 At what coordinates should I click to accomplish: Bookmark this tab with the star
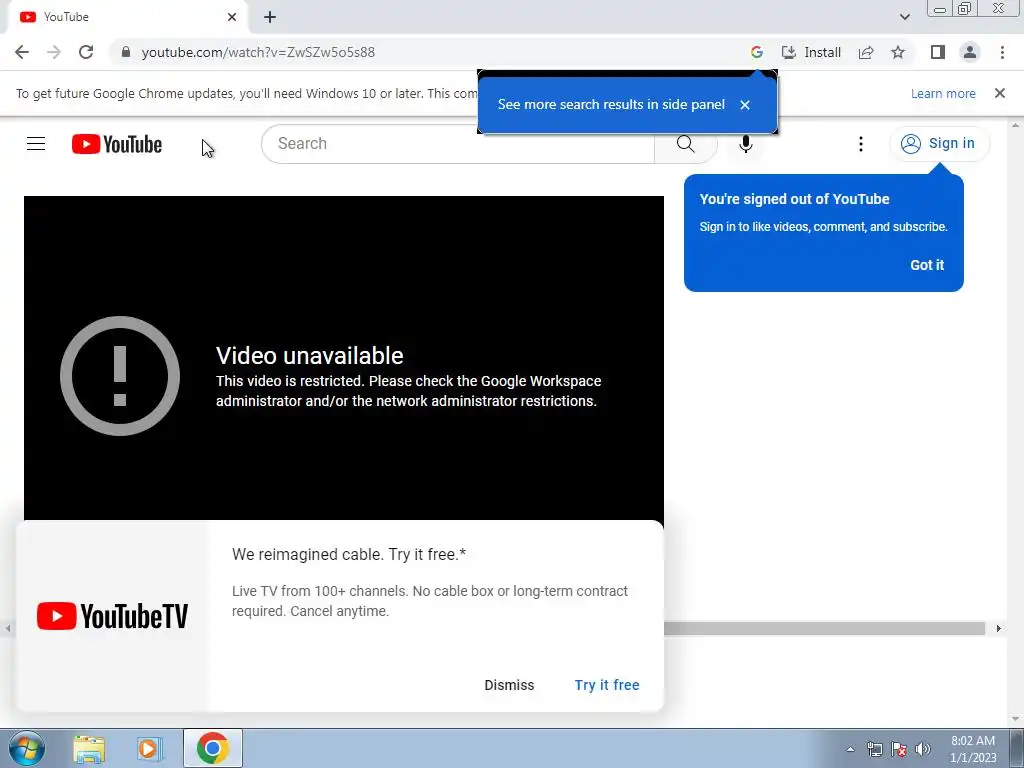(898, 52)
